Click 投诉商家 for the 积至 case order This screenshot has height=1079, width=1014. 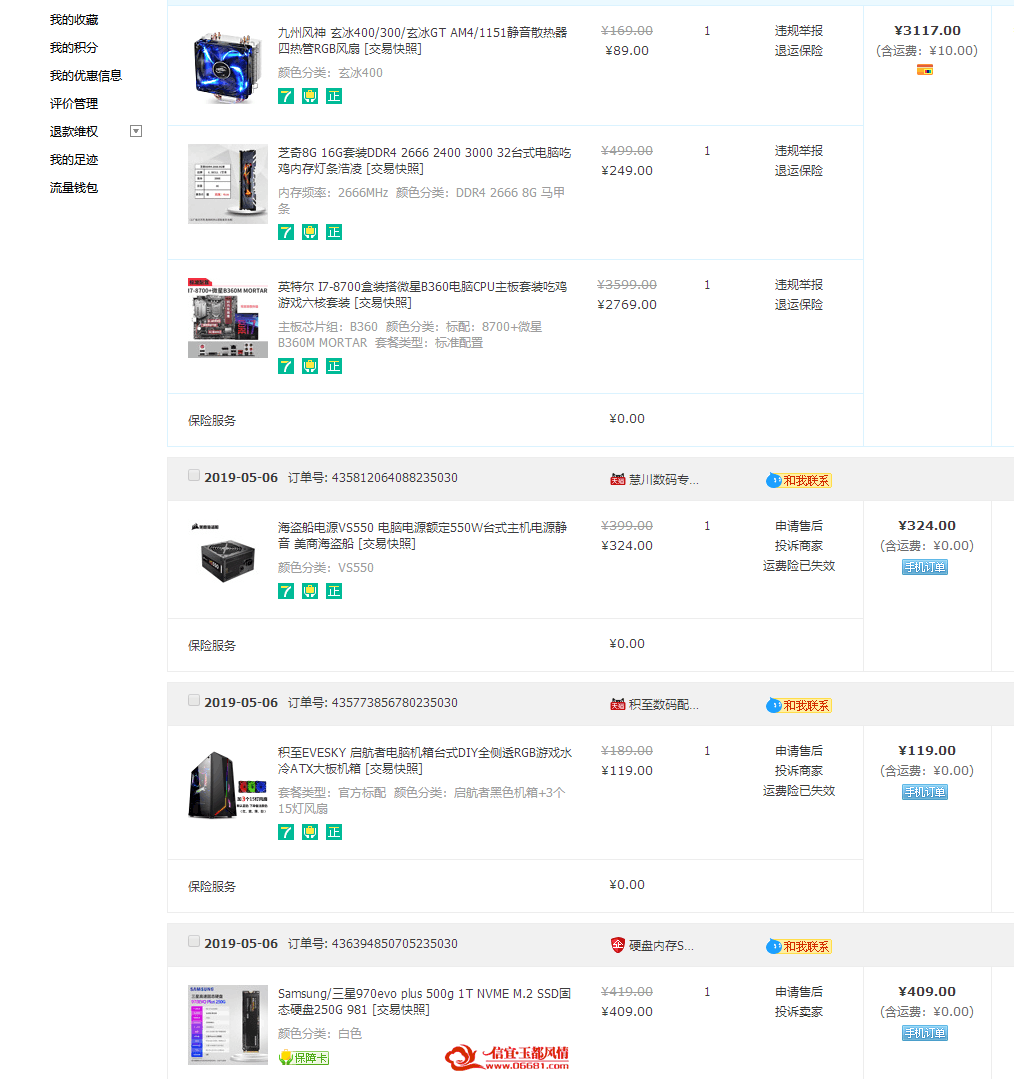[799, 771]
